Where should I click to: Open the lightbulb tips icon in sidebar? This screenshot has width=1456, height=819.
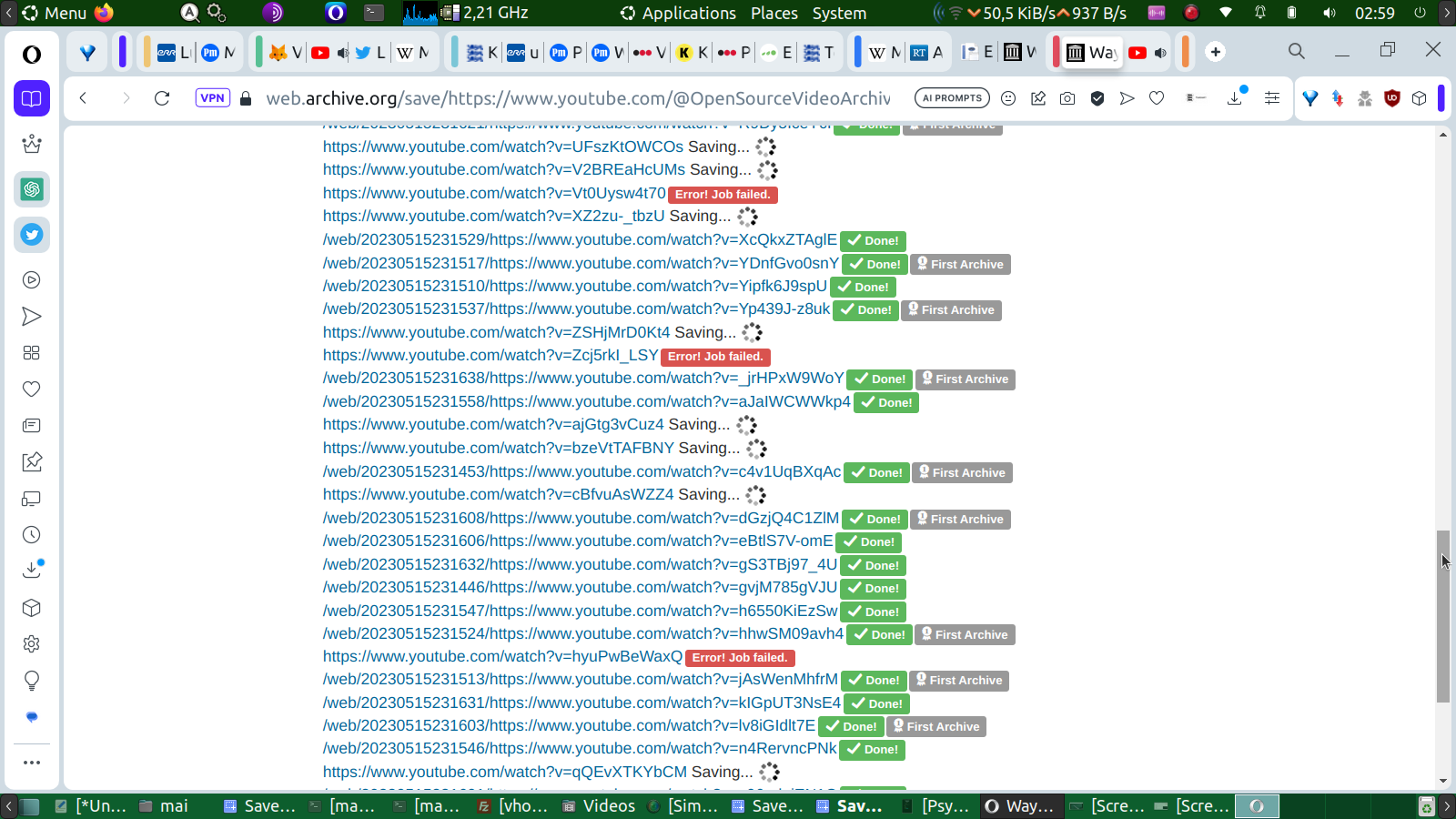pyautogui.click(x=32, y=681)
